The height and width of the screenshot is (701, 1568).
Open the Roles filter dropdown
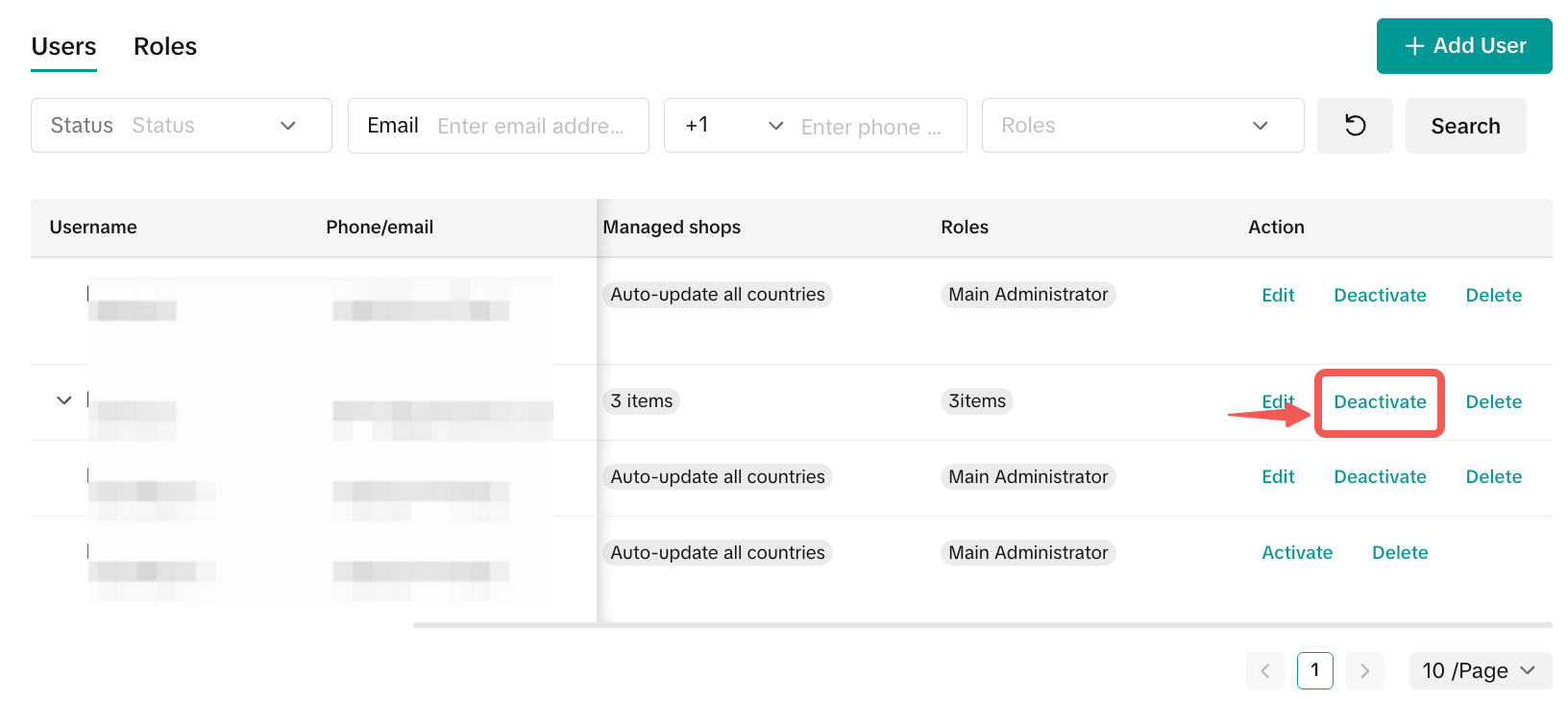pyautogui.click(x=1141, y=126)
